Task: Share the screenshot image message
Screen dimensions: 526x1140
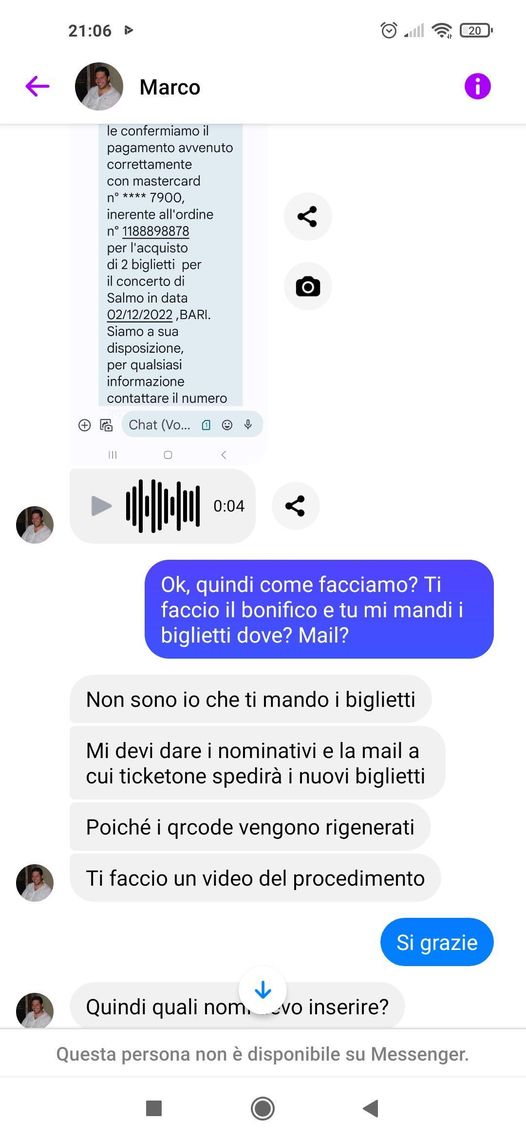Action: (307, 217)
